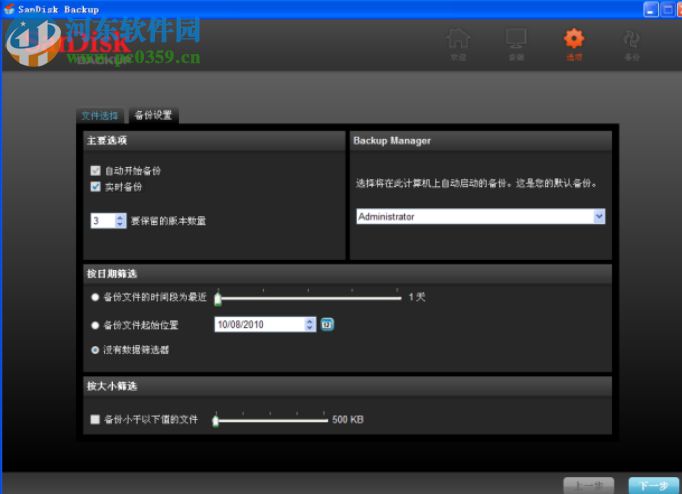The image size is (682, 494).
Task: Click the version count spinner arrows
Action: [120, 220]
